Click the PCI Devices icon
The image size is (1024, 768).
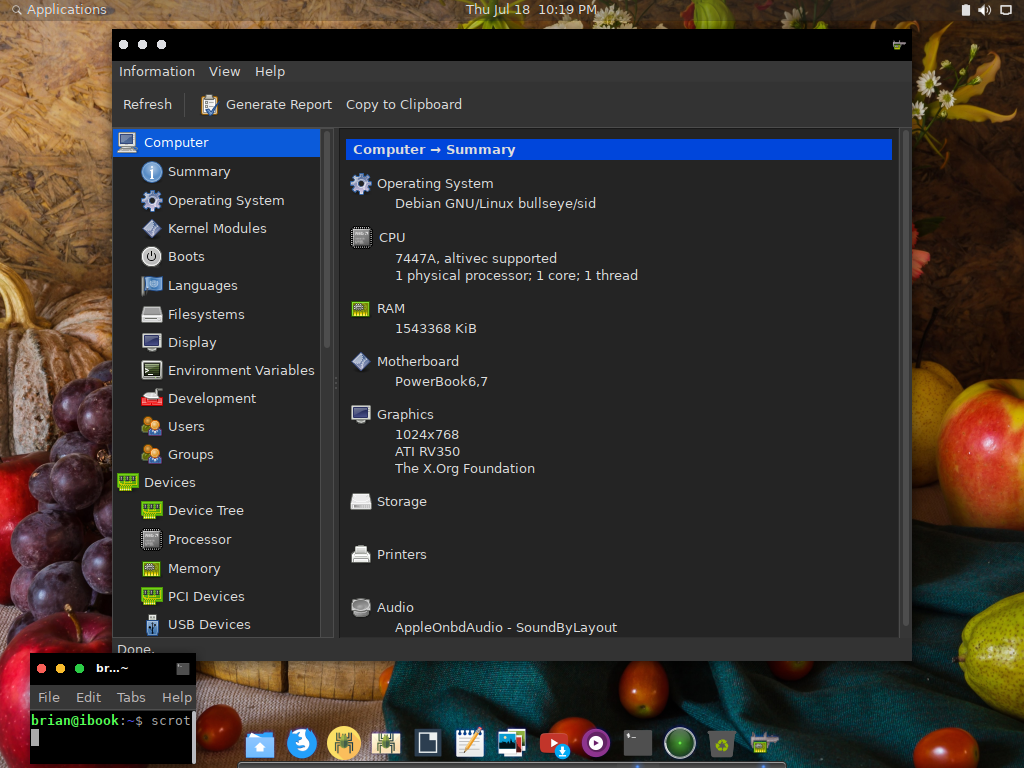(152, 596)
